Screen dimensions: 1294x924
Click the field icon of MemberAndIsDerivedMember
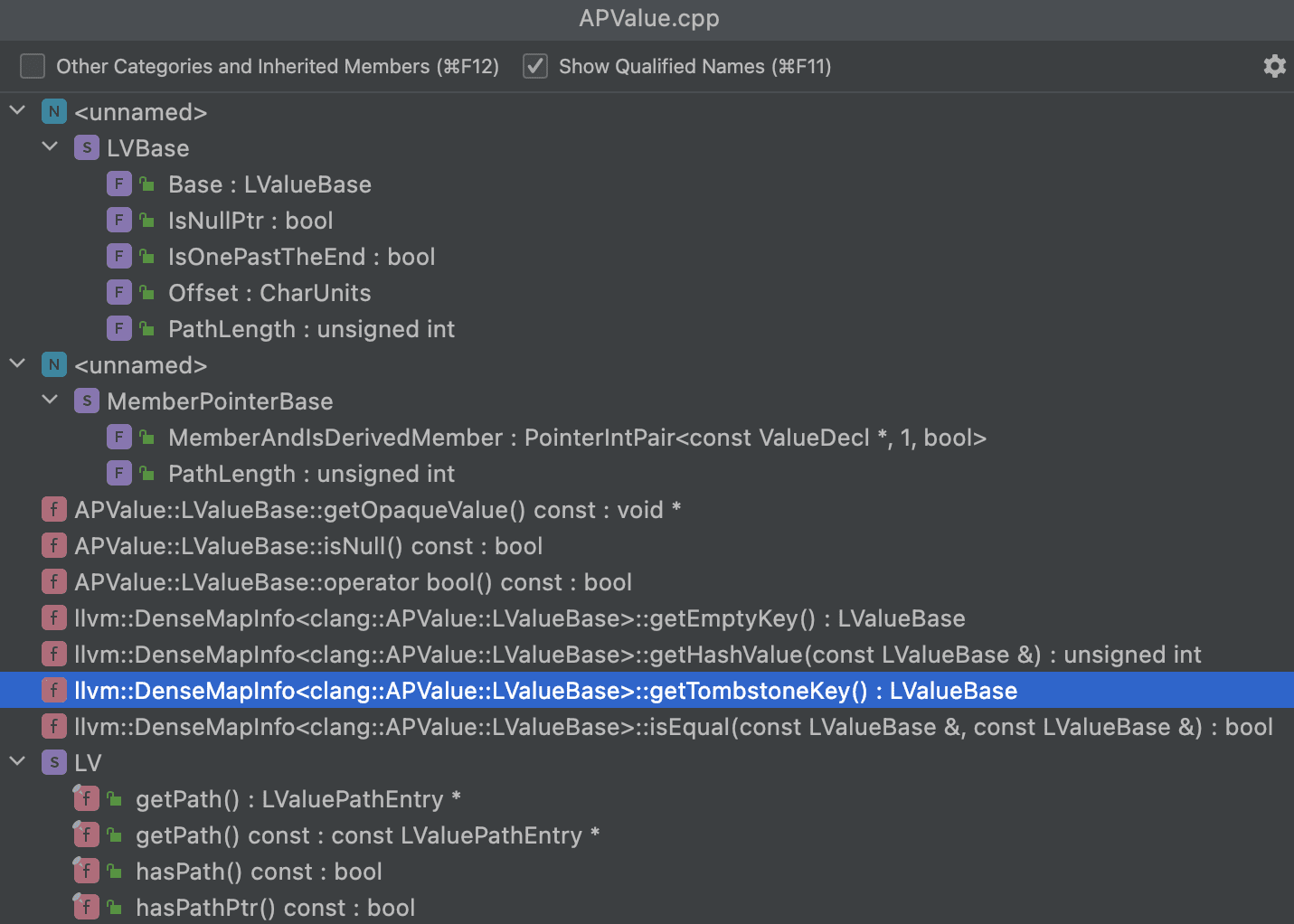click(119, 437)
